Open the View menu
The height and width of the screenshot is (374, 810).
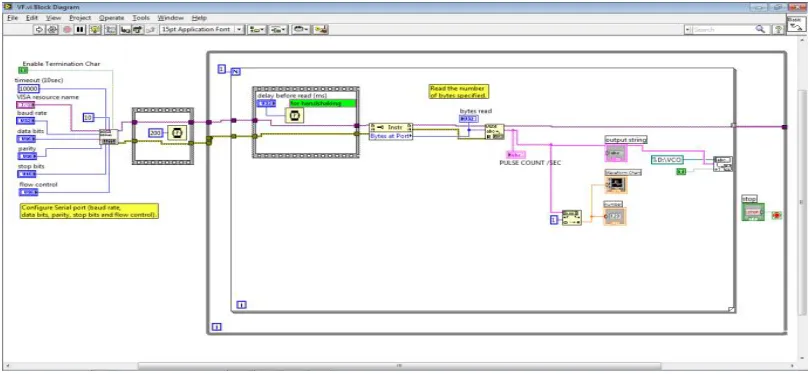pos(53,18)
